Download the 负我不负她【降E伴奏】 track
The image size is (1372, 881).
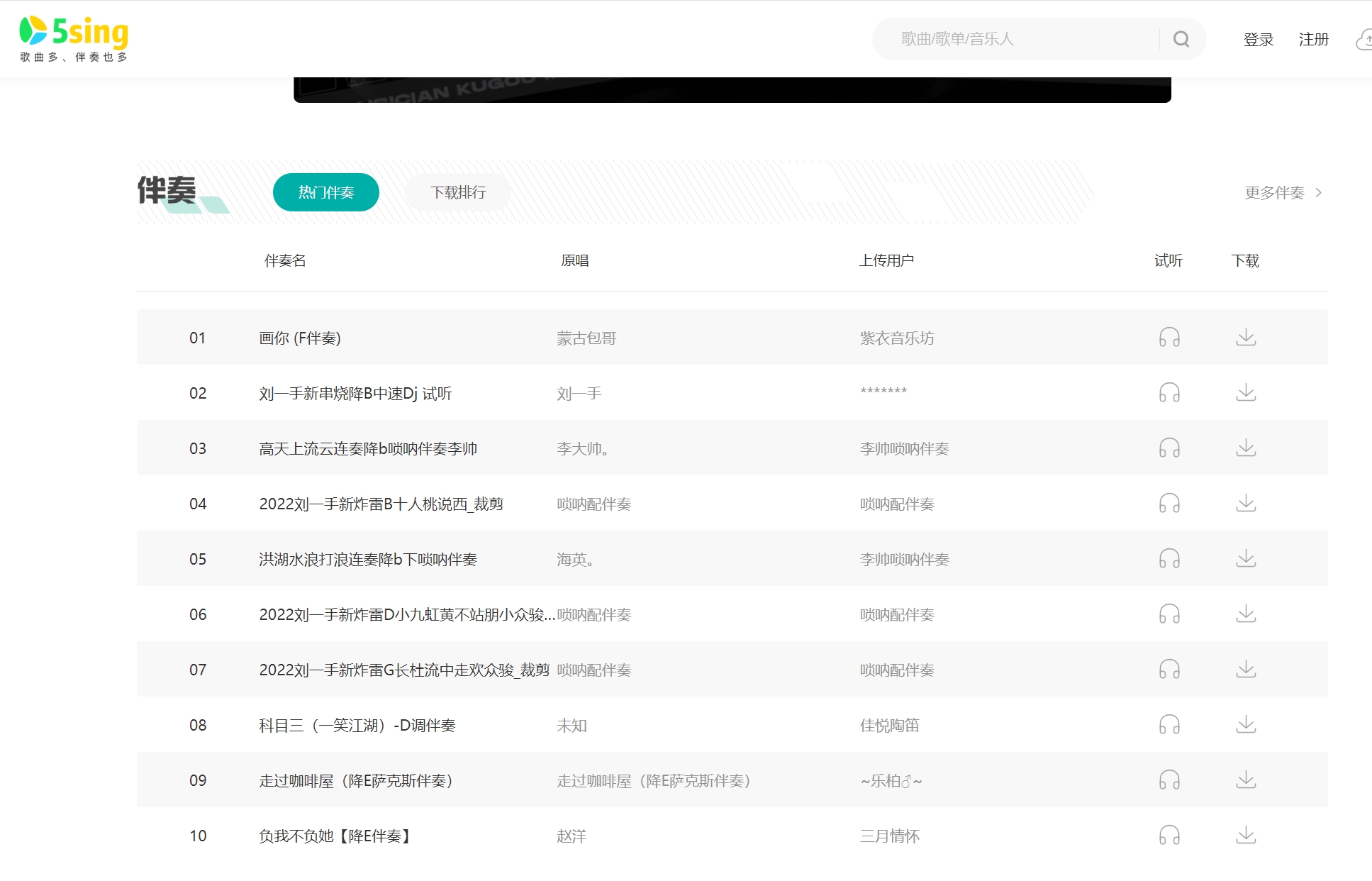pos(1246,835)
